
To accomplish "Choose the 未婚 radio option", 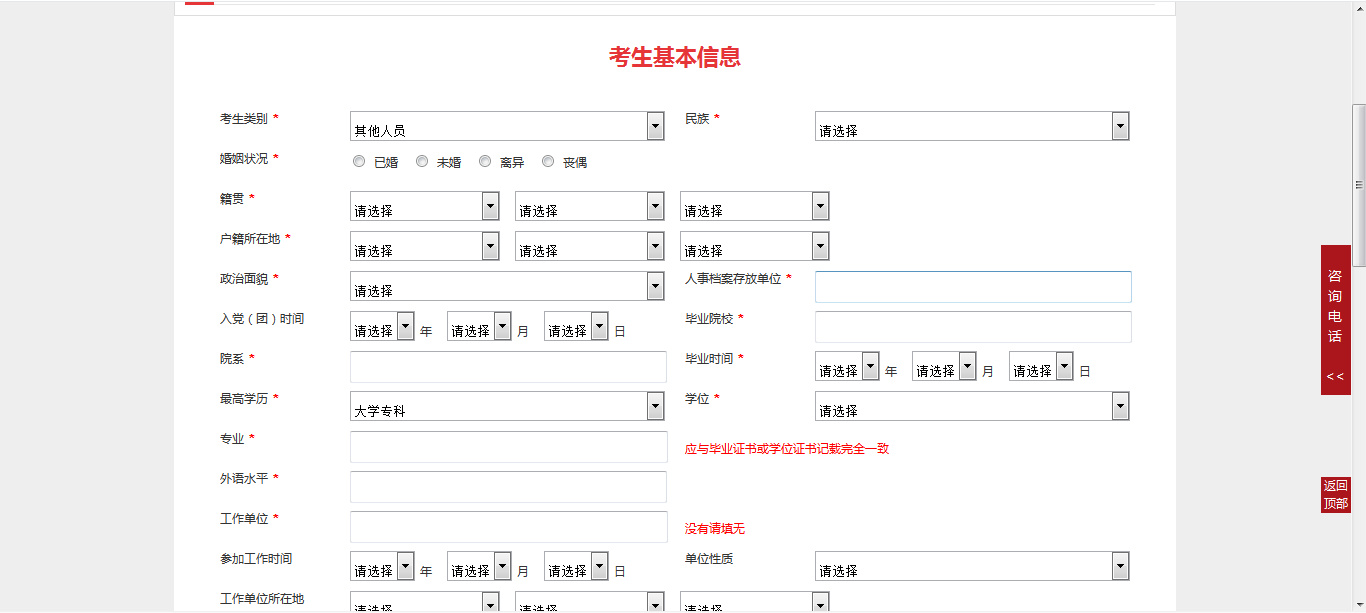I will coord(421,160).
